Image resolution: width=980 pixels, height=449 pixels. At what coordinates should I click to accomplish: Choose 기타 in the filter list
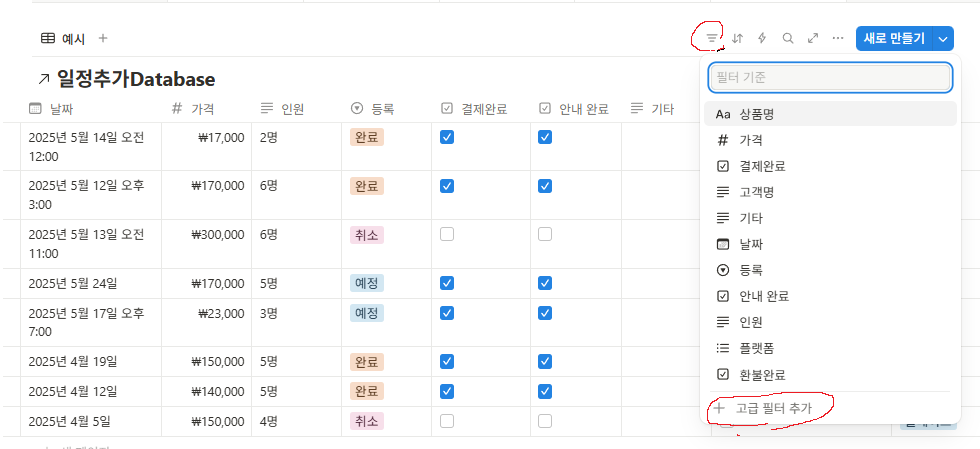tap(830, 218)
